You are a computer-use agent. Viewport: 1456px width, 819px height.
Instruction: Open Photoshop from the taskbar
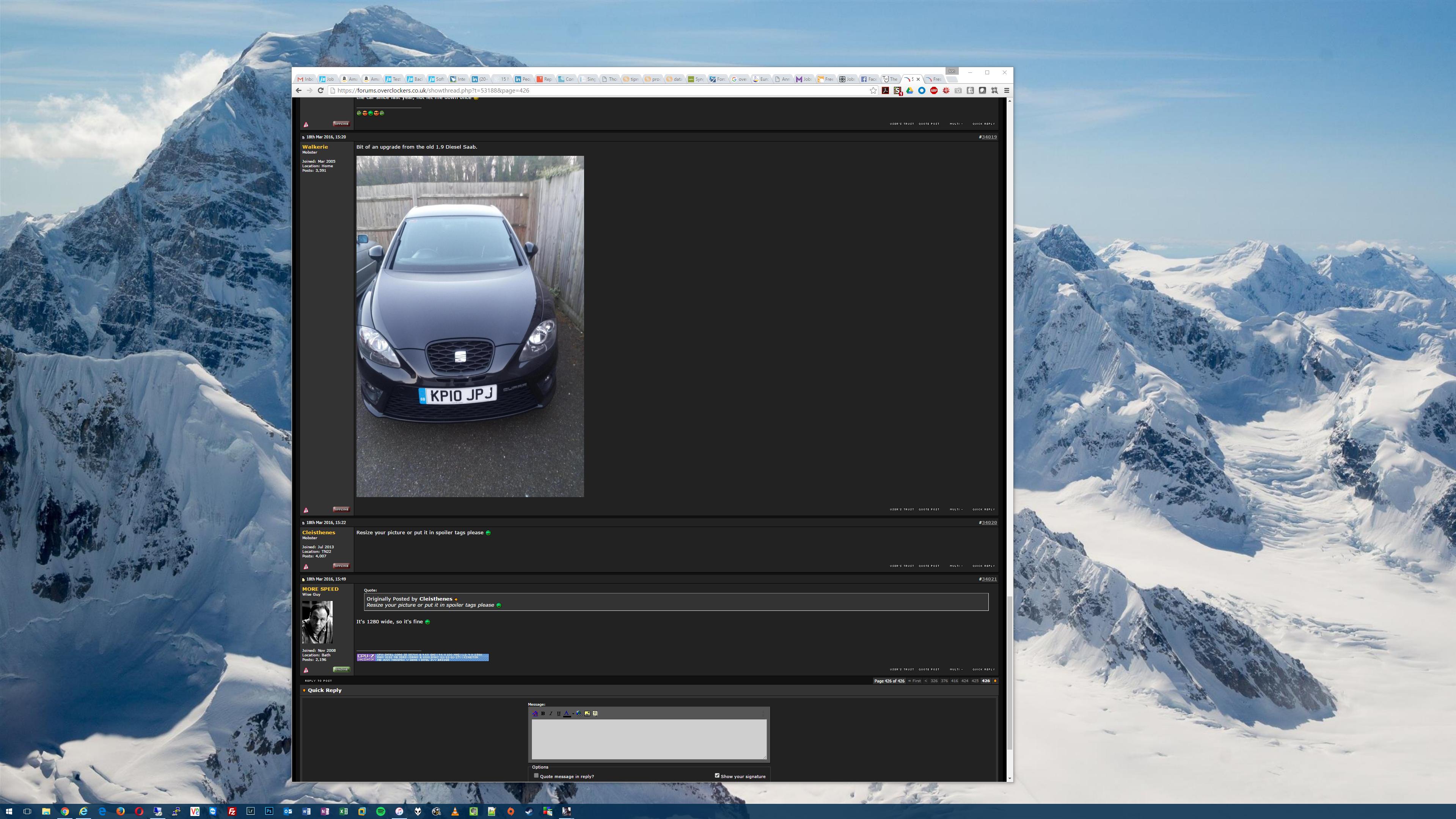pyautogui.click(x=269, y=812)
